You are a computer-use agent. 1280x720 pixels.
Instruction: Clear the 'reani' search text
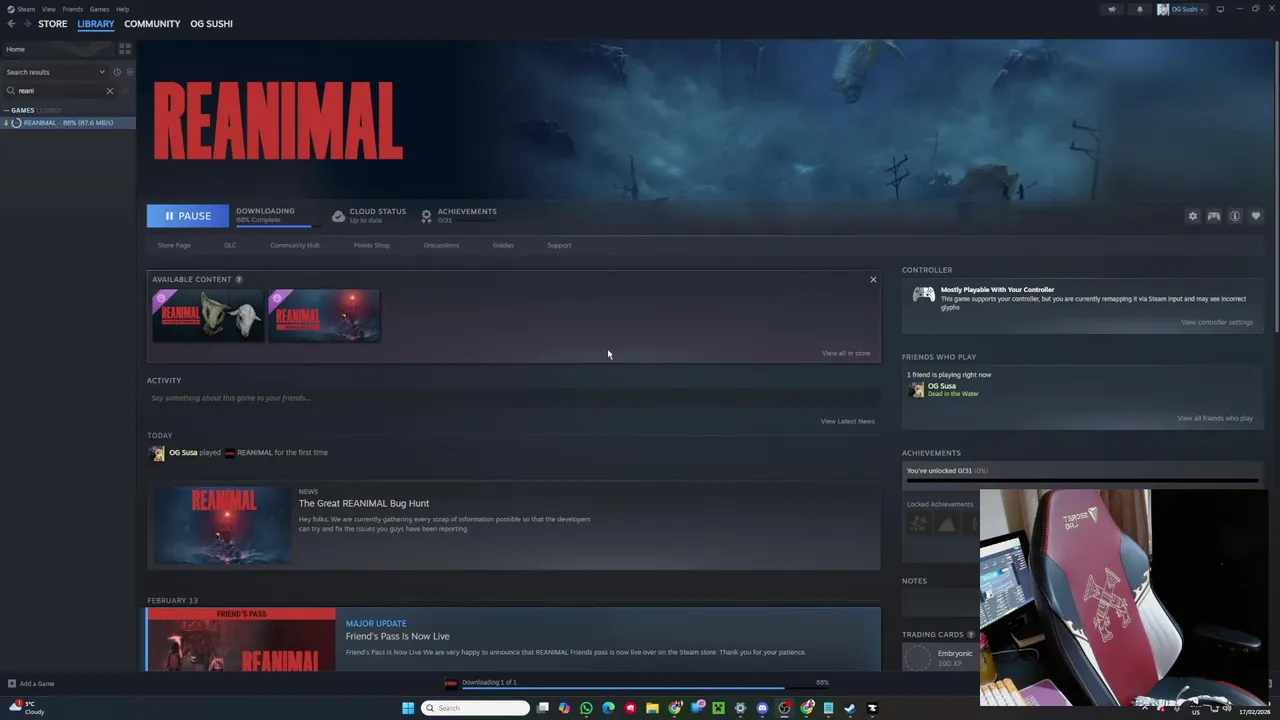click(x=110, y=91)
